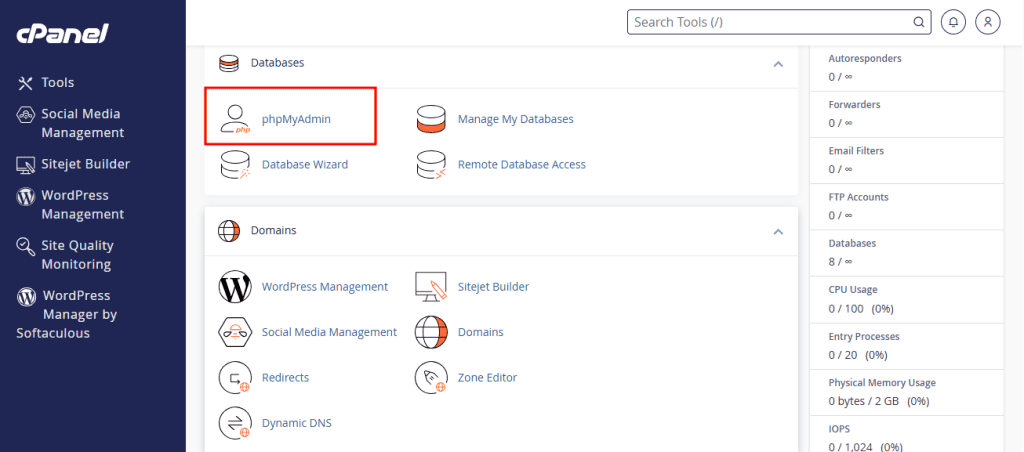Click the Manage My Databases icon

431,119
